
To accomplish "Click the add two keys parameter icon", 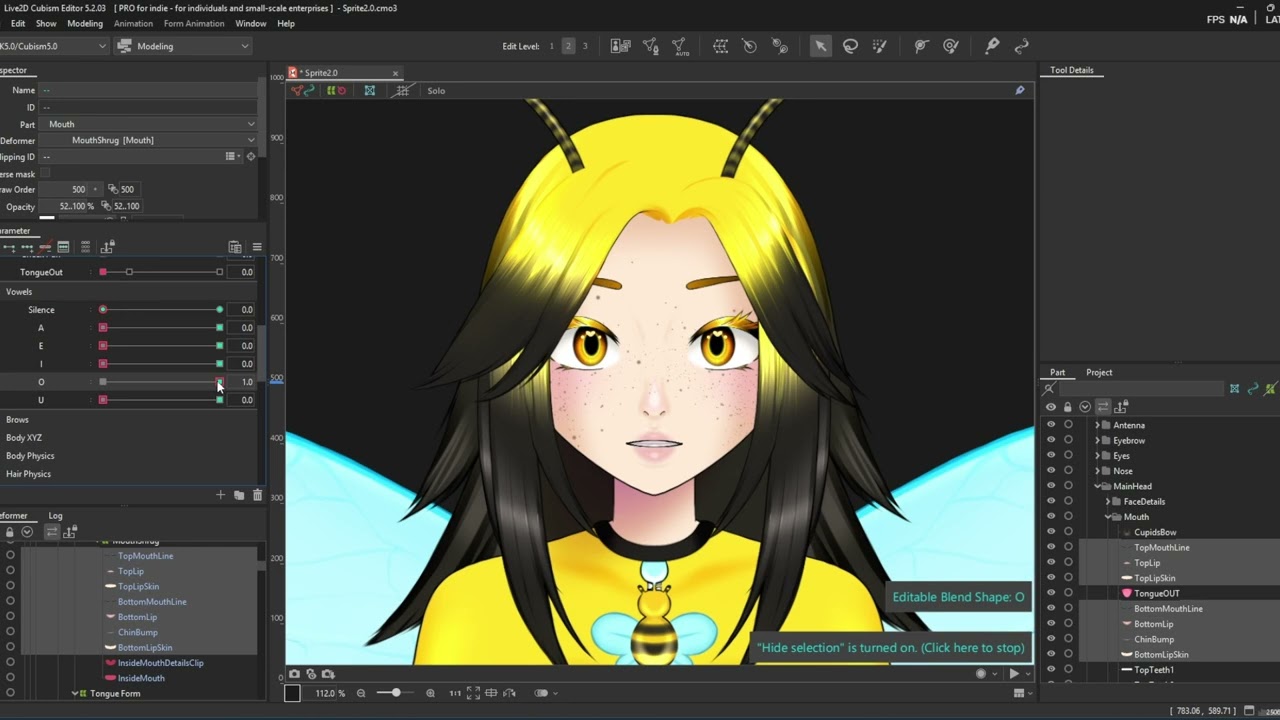I will [x=8, y=247].
